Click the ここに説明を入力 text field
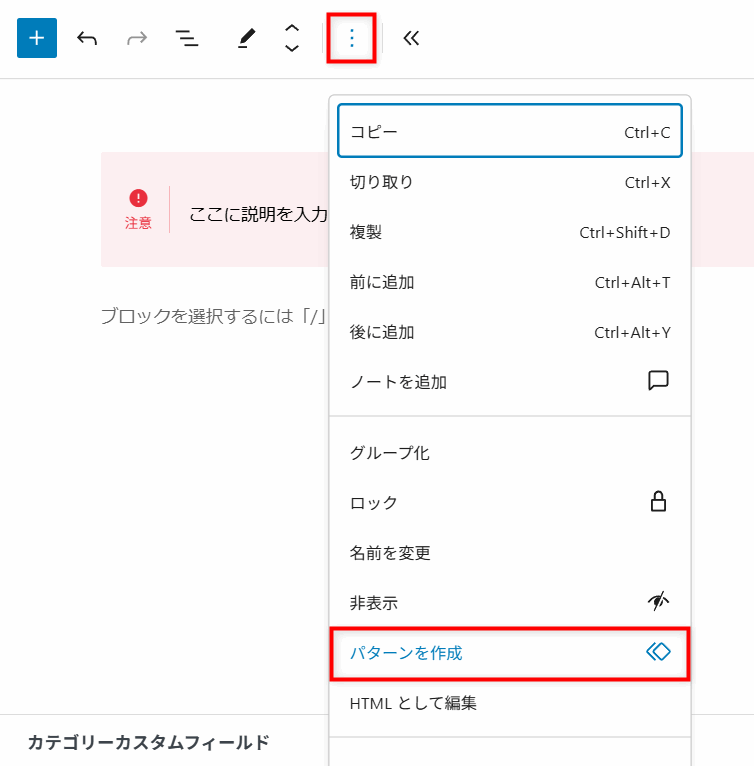This screenshot has width=754, height=766. [258, 213]
